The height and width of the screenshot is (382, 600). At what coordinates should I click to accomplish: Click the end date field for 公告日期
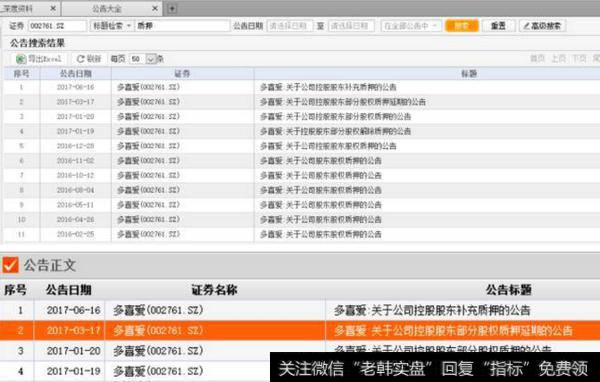coord(351,26)
